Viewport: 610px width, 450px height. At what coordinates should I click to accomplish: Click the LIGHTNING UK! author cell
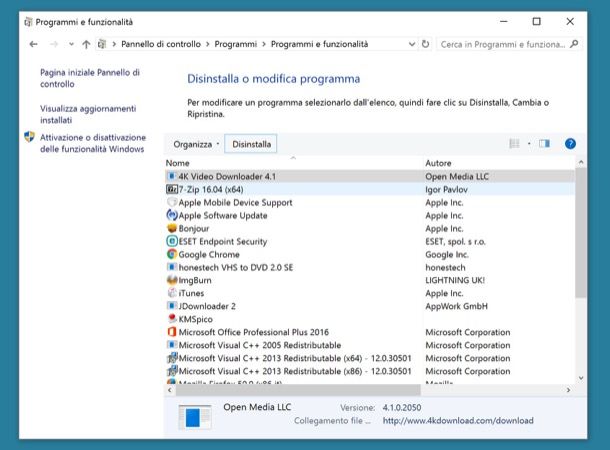(455, 280)
